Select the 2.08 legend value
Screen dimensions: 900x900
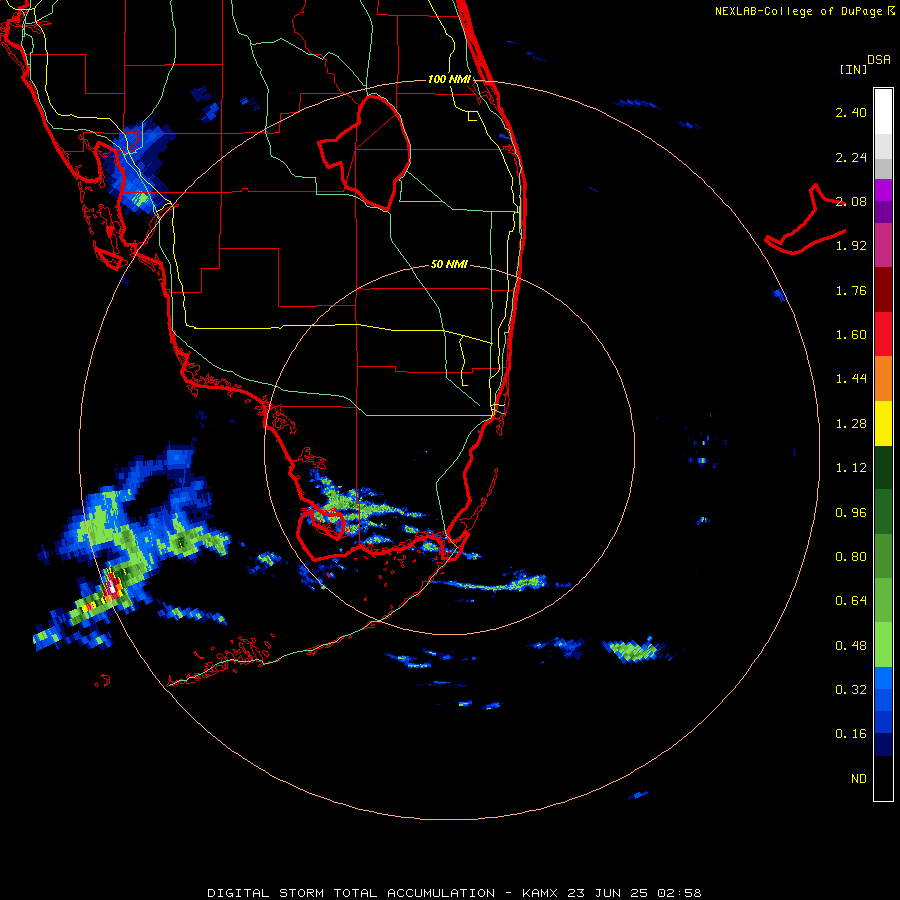point(851,201)
